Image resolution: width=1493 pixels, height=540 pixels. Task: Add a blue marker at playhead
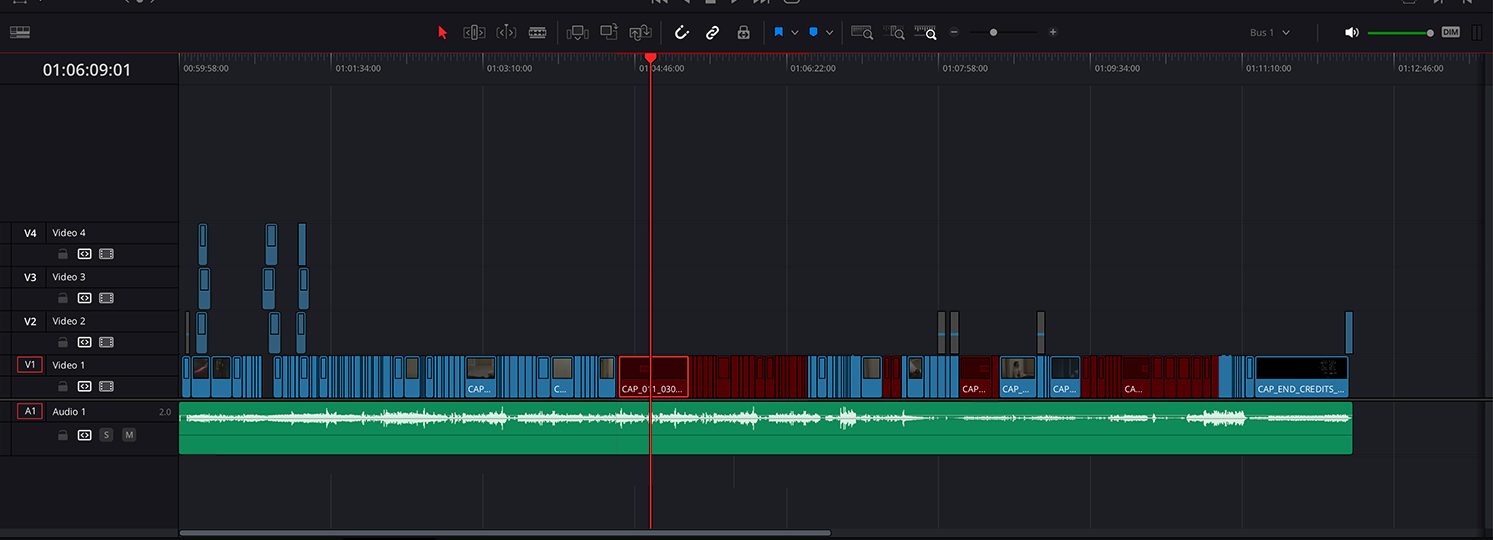[813, 32]
